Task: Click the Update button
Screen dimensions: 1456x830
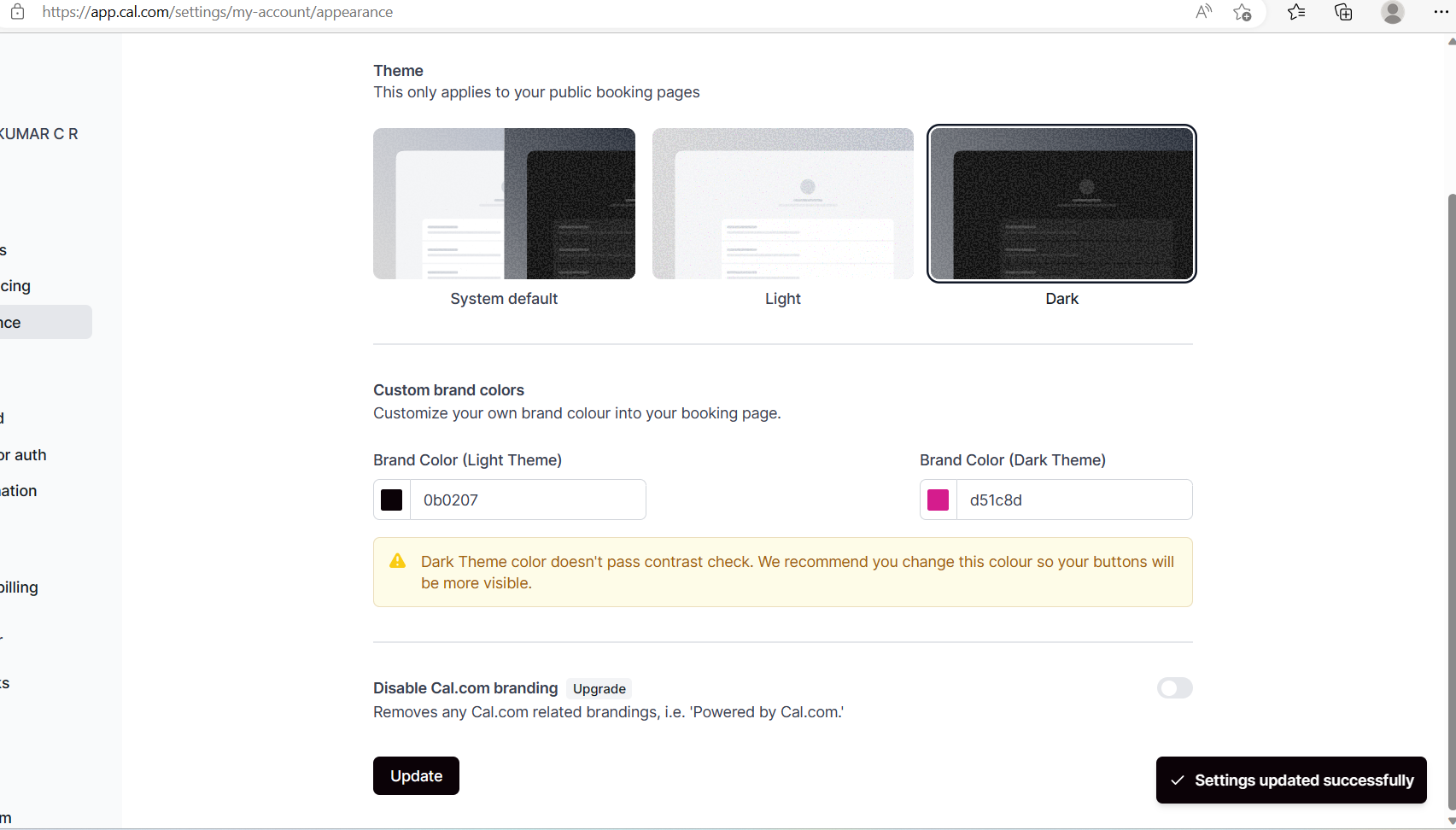Action: pos(416,775)
